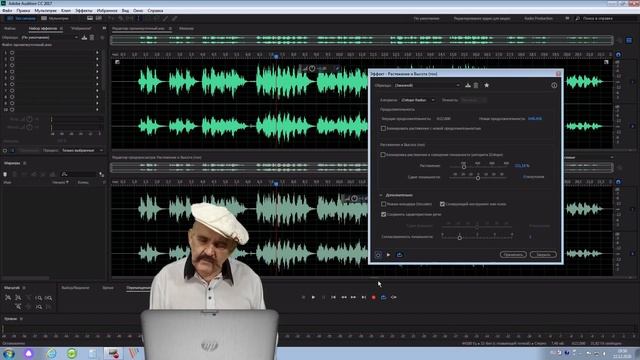Viewport: 640px width, 360px height.
Task: Delete rack preset trash icon in Effects Rack
Action: click(92, 38)
